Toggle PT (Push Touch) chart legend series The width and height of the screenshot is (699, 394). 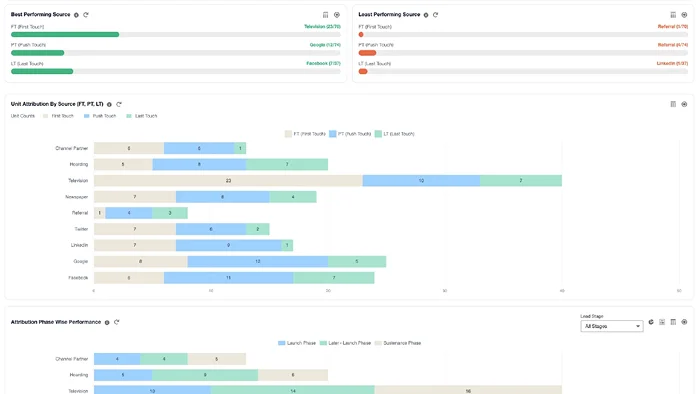(x=350, y=134)
